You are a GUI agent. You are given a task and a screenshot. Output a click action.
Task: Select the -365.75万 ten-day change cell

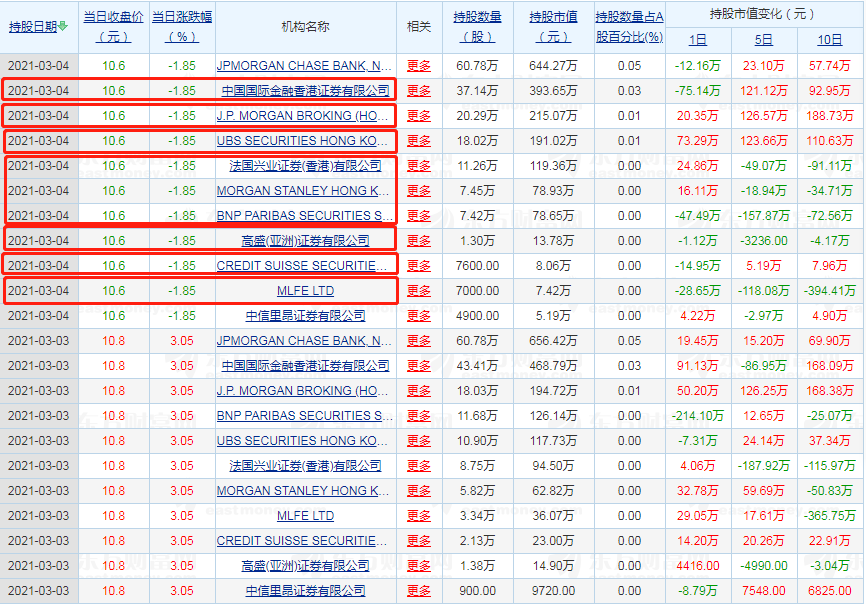click(830, 516)
